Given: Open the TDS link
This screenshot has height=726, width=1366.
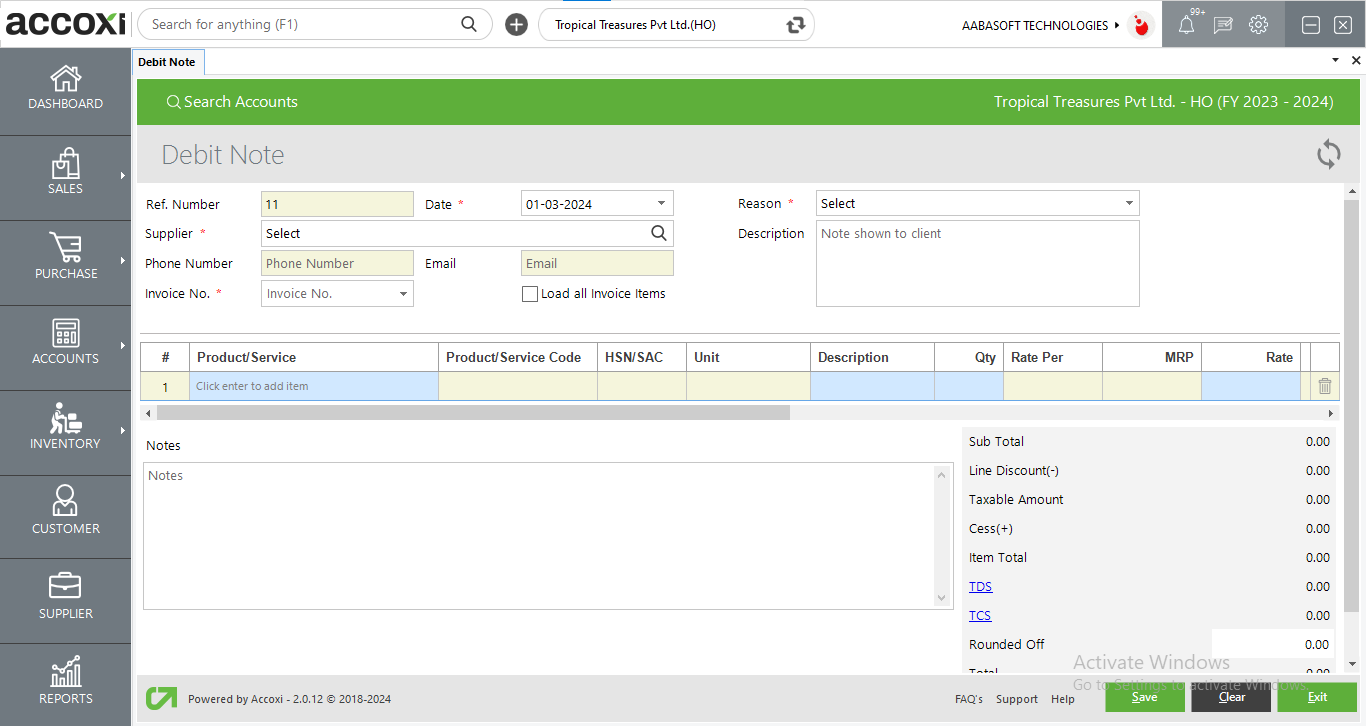Looking at the screenshot, I should (980, 587).
